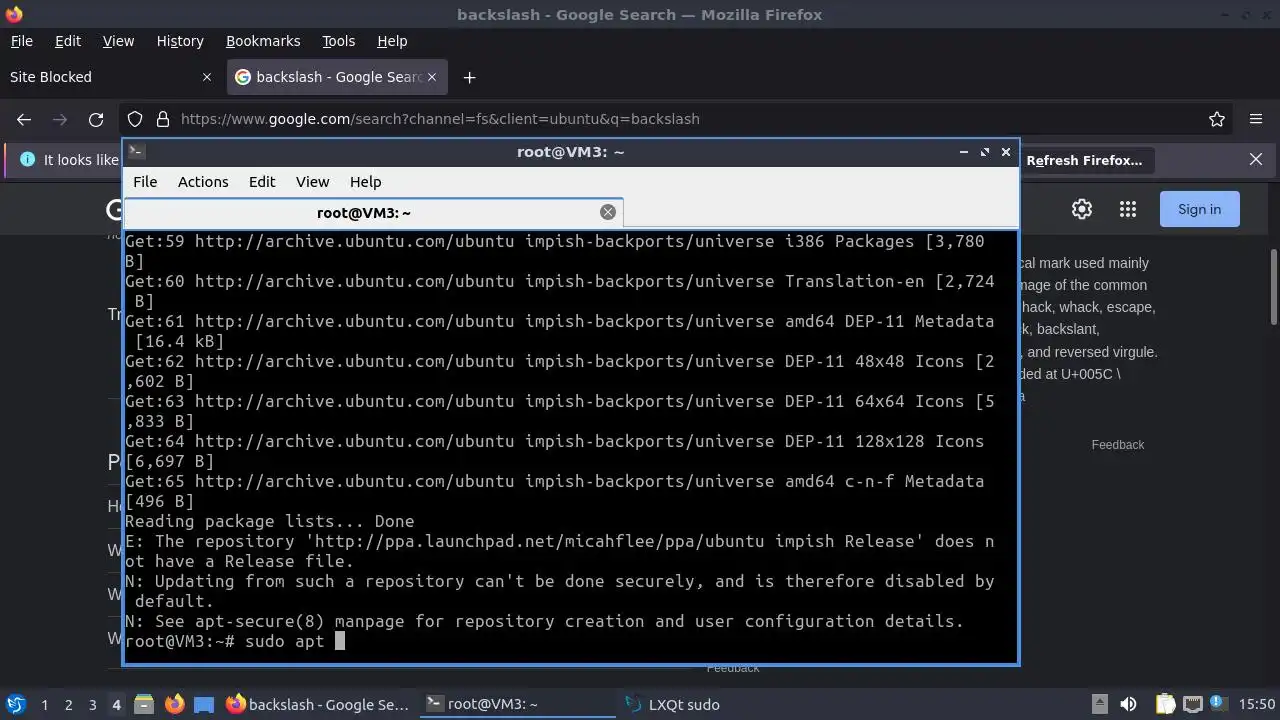Click the 15:50 clock
This screenshot has height=720, width=1280.
1256,704
